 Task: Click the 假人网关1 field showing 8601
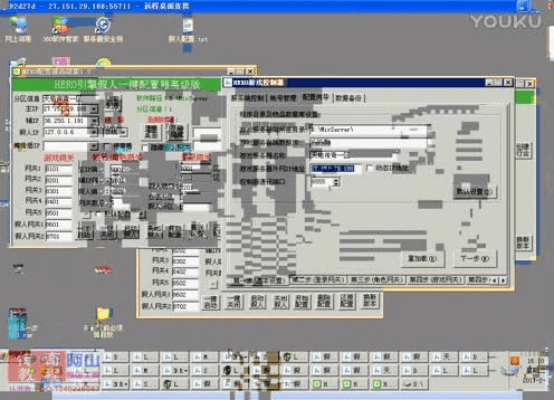(59, 224)
